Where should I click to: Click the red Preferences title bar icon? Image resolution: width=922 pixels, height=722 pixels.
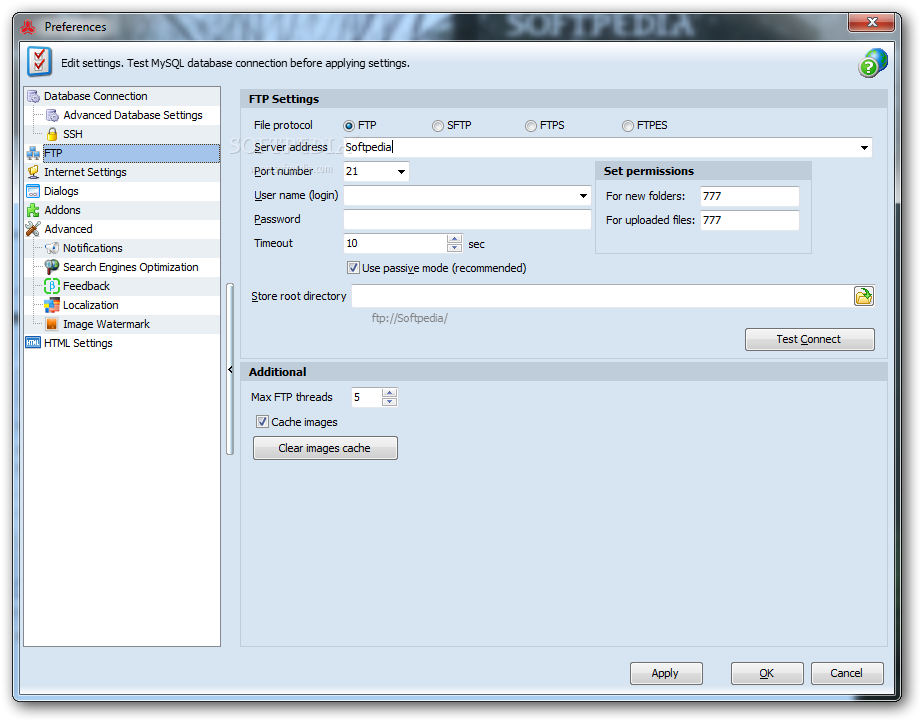click(x=28, y=27)
